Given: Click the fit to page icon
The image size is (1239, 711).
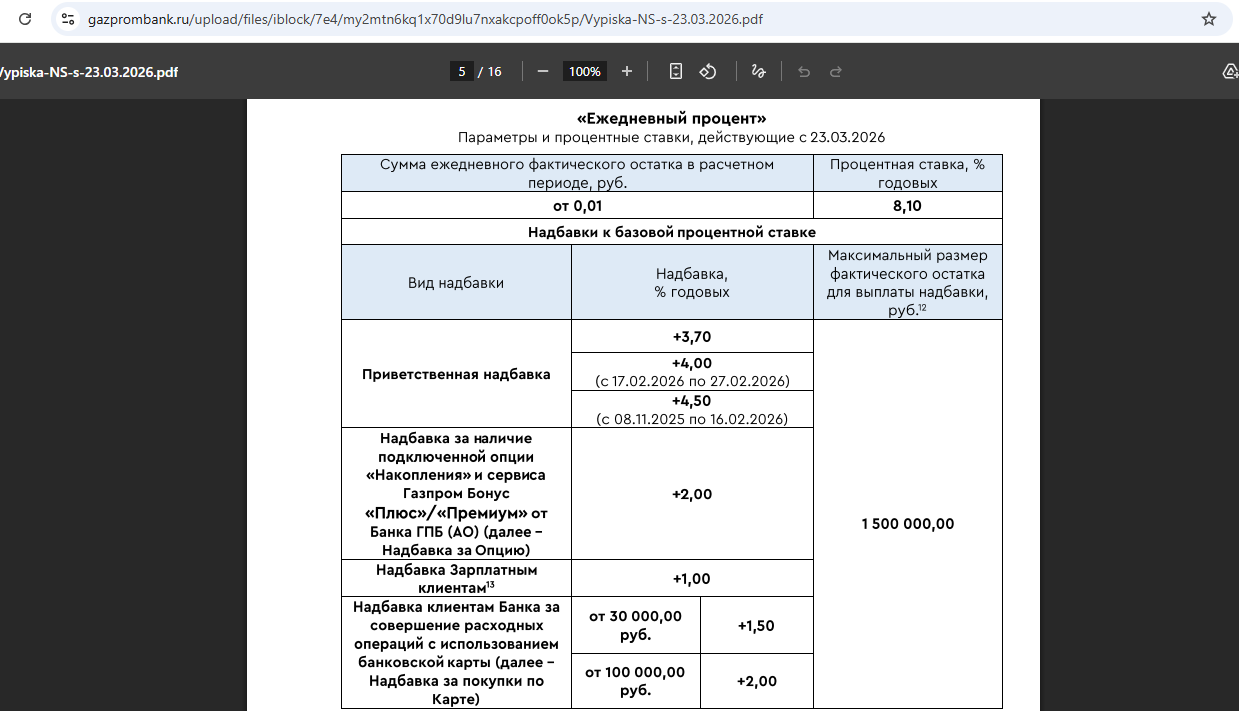Looking at the screenshot, I should pyautogui.click(x=676, y=71).
